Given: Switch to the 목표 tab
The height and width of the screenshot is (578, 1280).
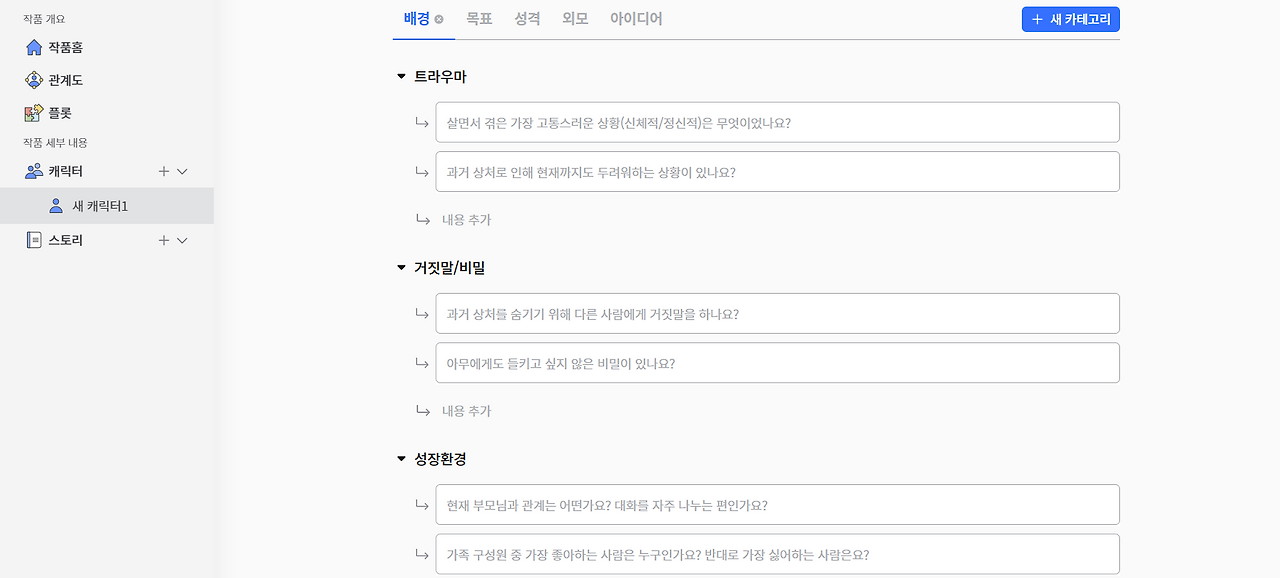Looking at the screenshot, I should tap(479, 19).
